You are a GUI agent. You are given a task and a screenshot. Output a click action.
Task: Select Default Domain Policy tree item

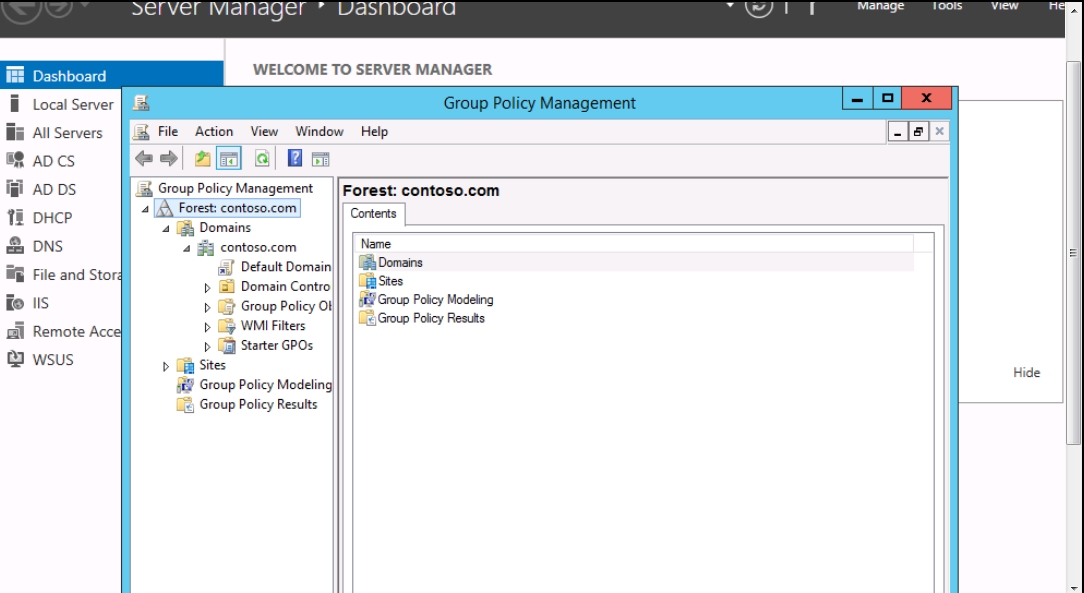(x=286, y=267)
